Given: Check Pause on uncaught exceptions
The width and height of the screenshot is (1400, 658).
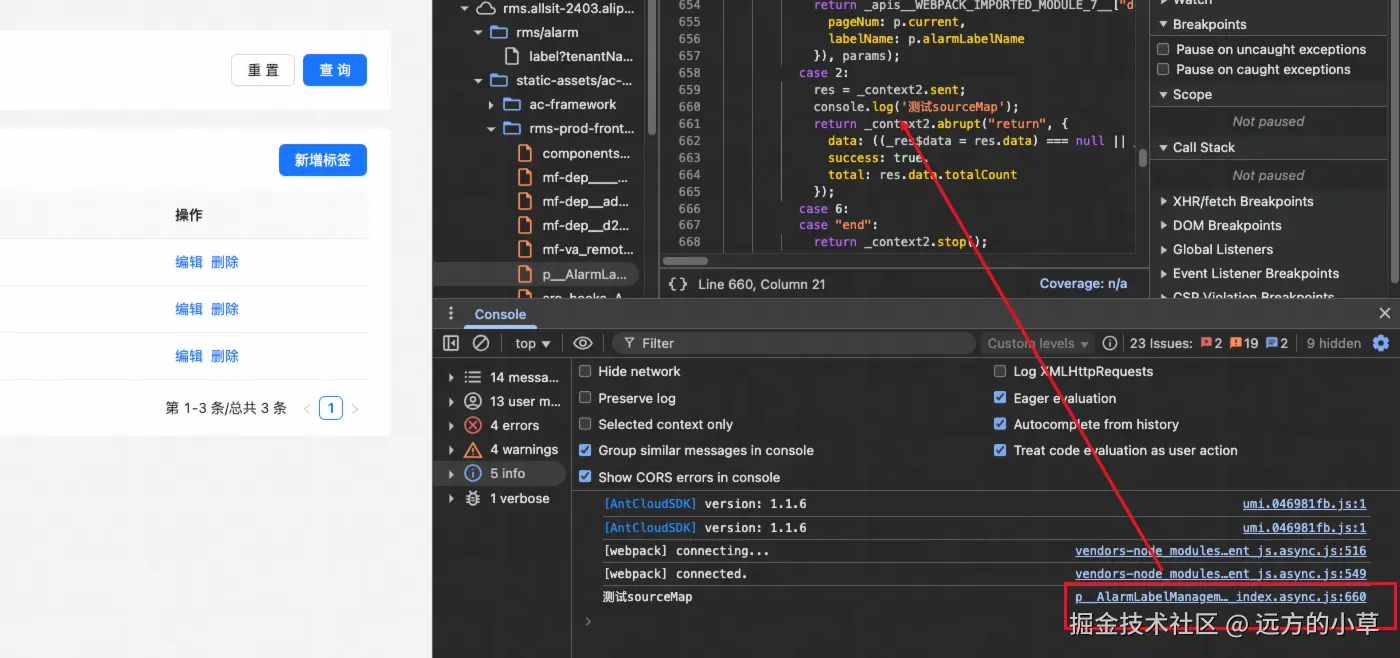Looking at the screenshot, I should 1163,49.
